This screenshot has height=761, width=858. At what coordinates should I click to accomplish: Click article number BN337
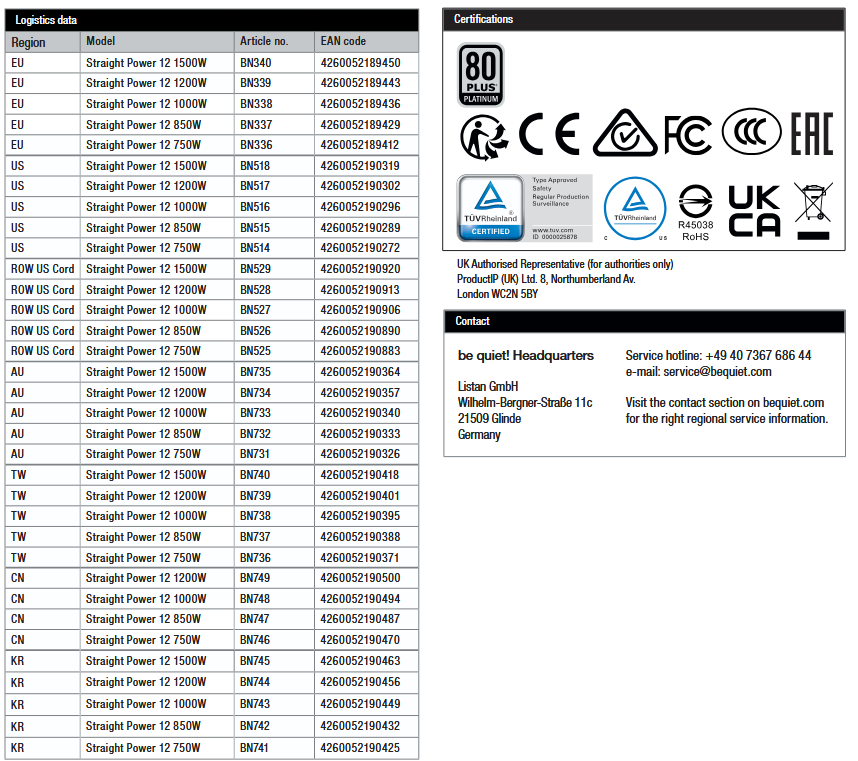click(x=256, y=125)
